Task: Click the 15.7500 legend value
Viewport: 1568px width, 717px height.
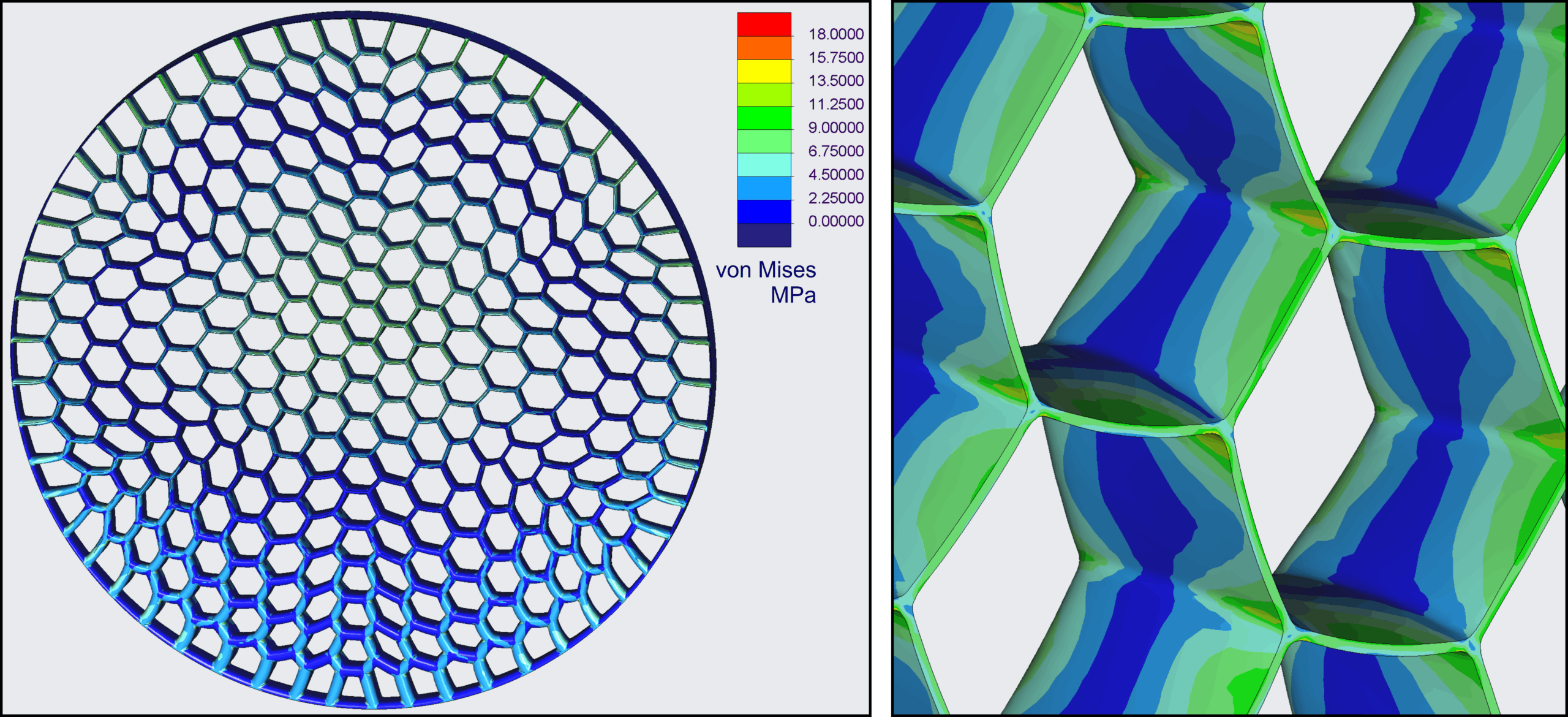Action: pos(835,58)
